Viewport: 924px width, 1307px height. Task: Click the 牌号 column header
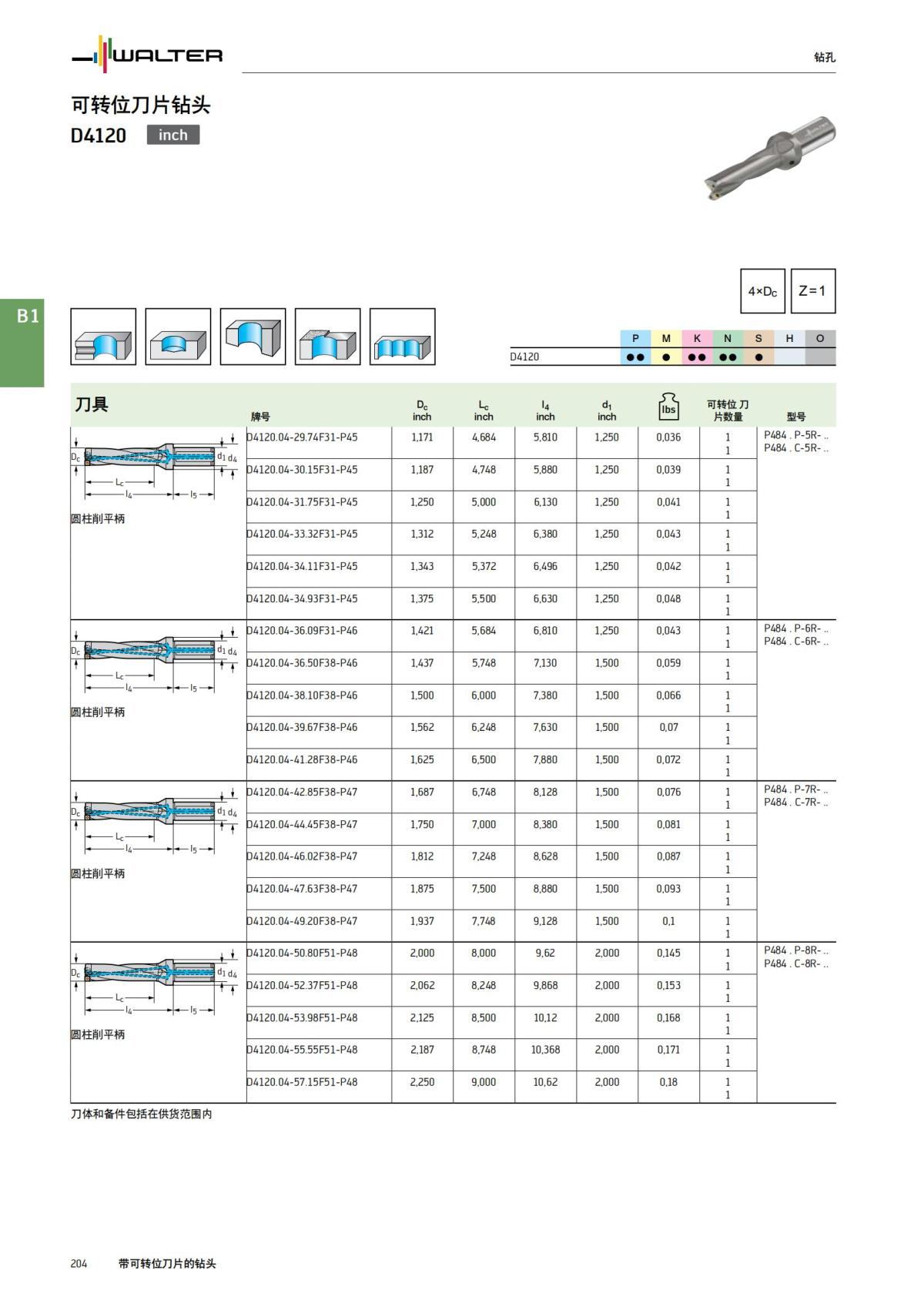[x=260, y=417]
